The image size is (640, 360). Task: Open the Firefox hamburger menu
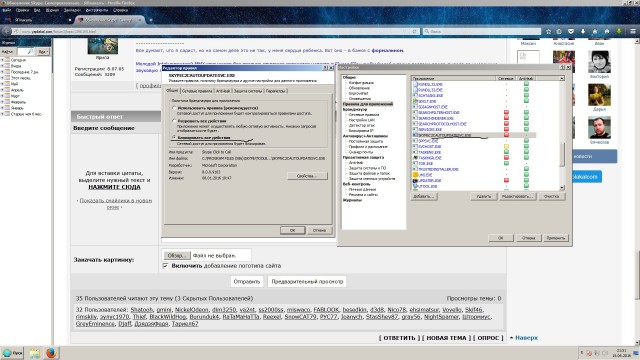point(632,31)
